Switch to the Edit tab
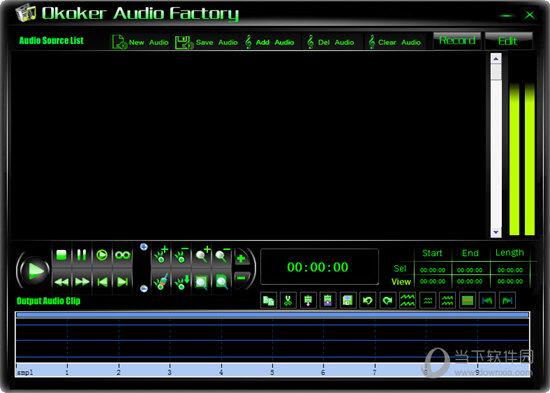 tap(508, 41)
